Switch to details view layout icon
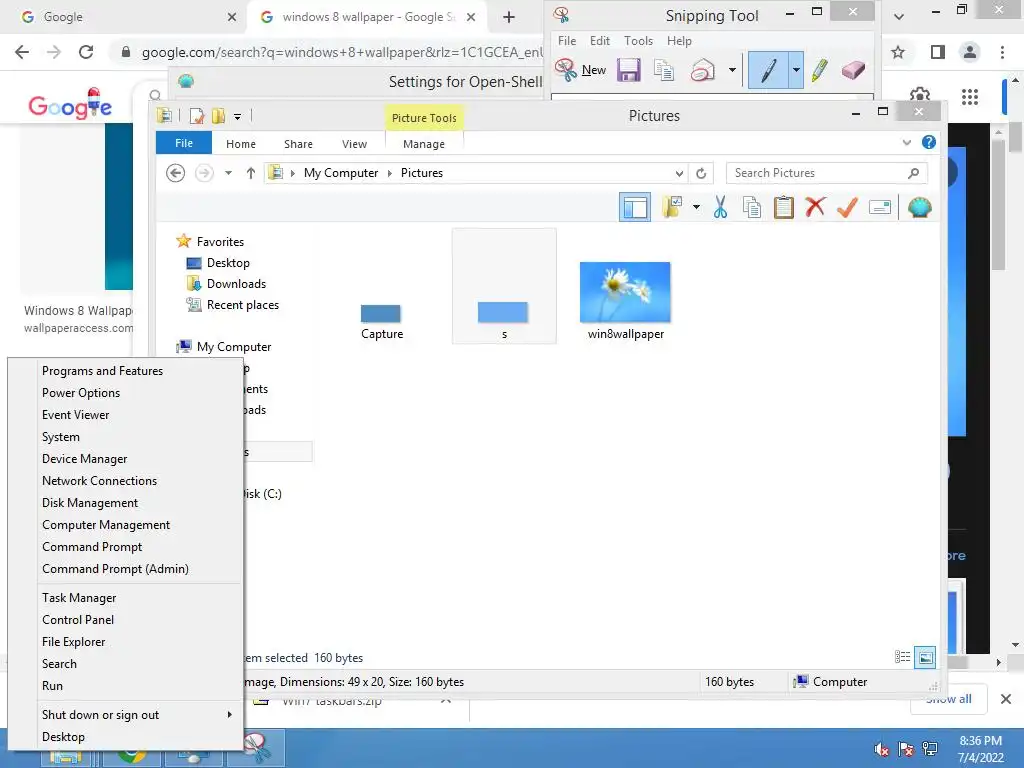Viewport: 1024px width, 768px height. coord(903,657)
